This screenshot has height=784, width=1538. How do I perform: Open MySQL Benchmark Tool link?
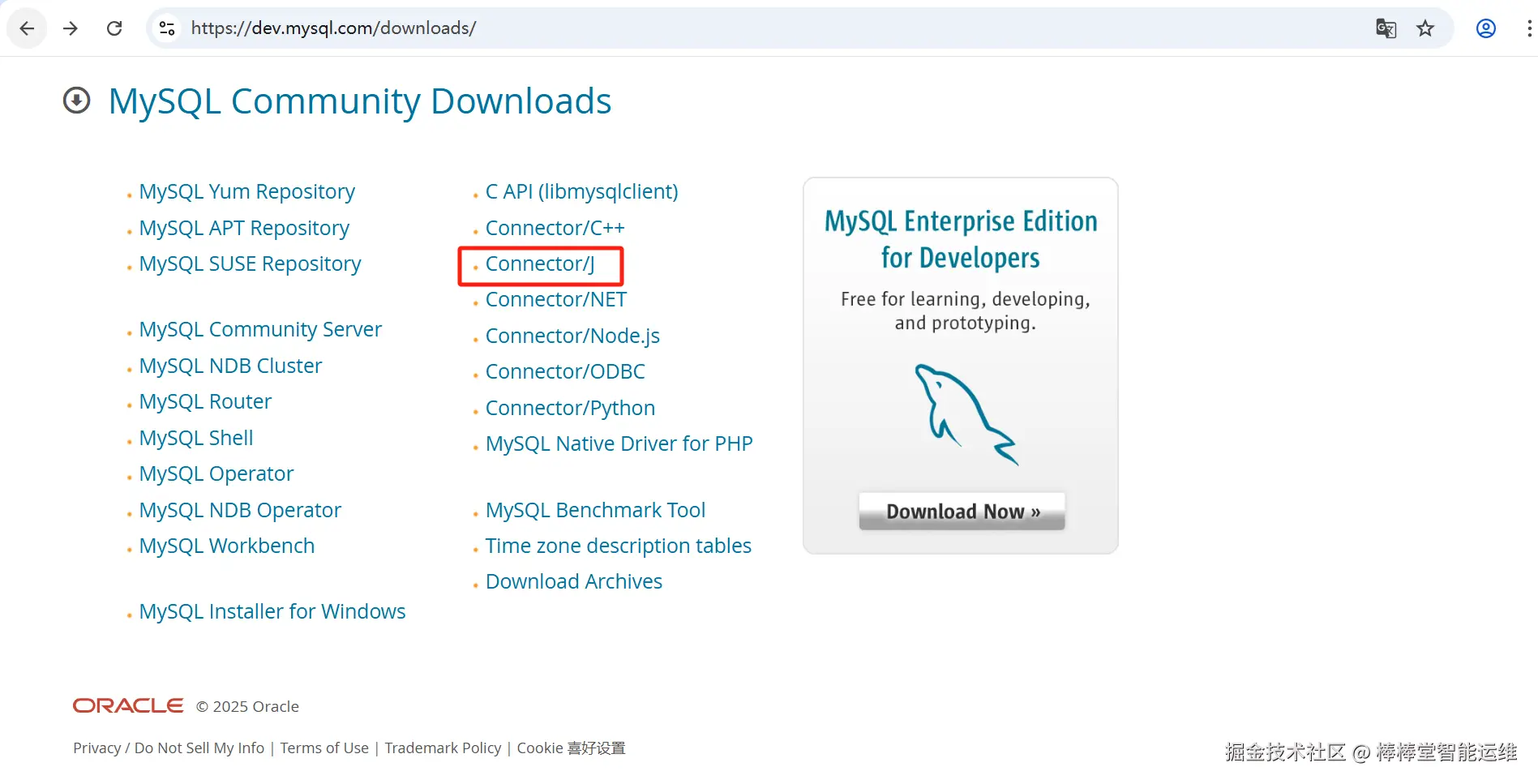[595, 510]
